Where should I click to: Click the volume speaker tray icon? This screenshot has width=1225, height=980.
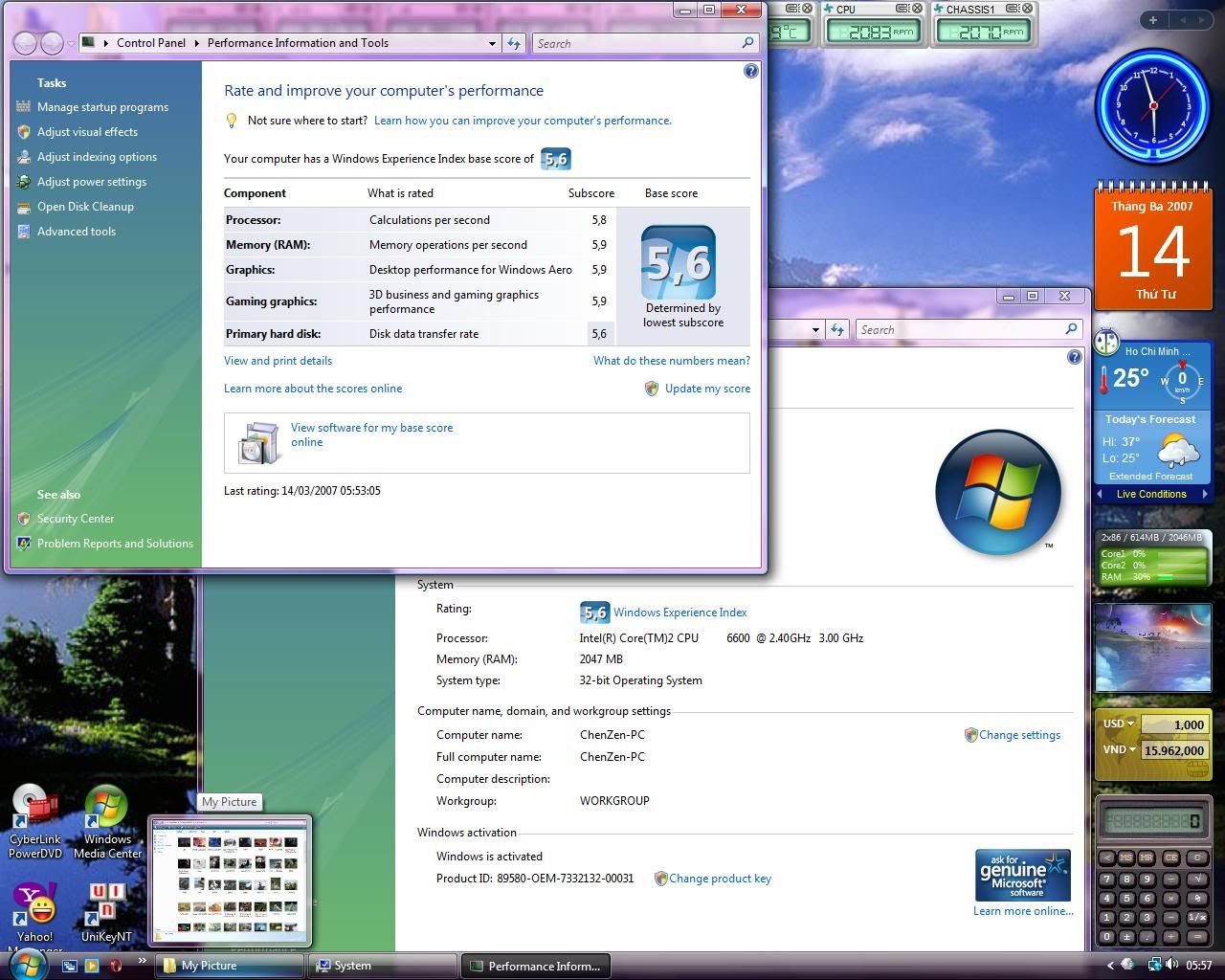pos(1173,965)
